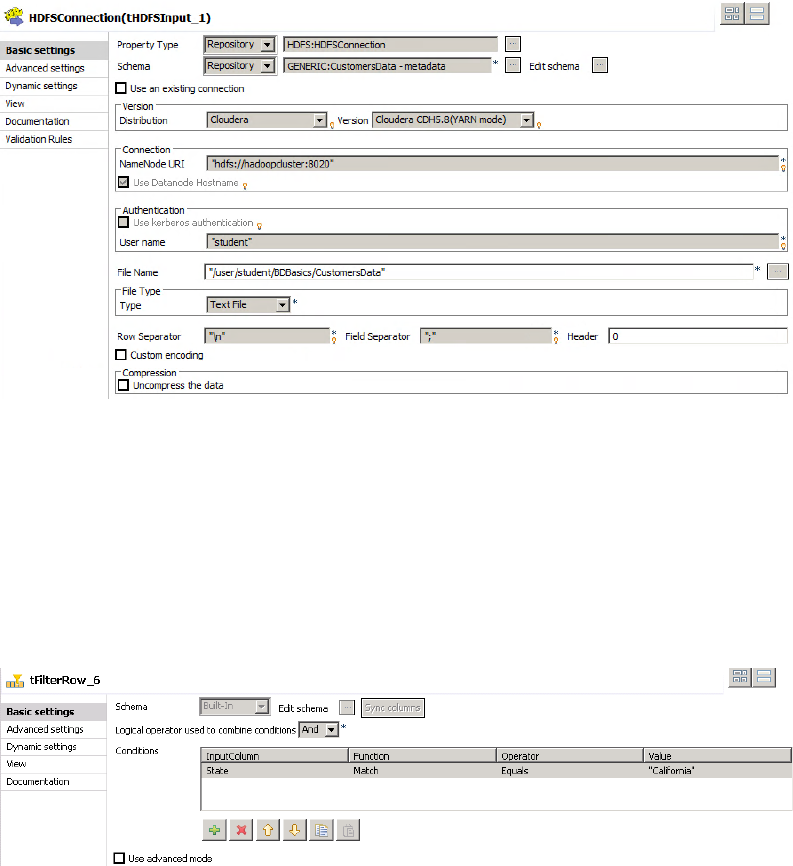Open the Distribution Cloudera dropdown
This screenshot has height=866, width=793.
[x=267, y=120]
